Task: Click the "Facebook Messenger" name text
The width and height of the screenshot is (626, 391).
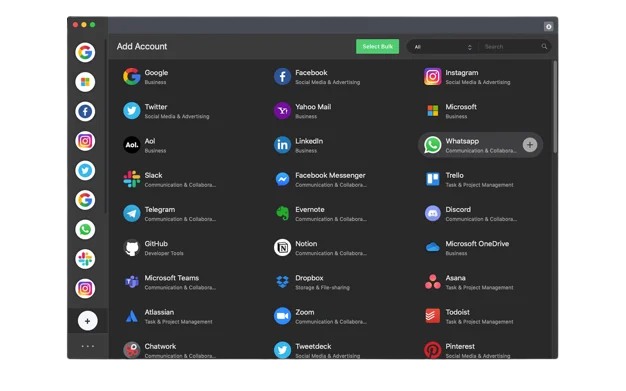Action: pyautogui.click(x=330, y=175)
